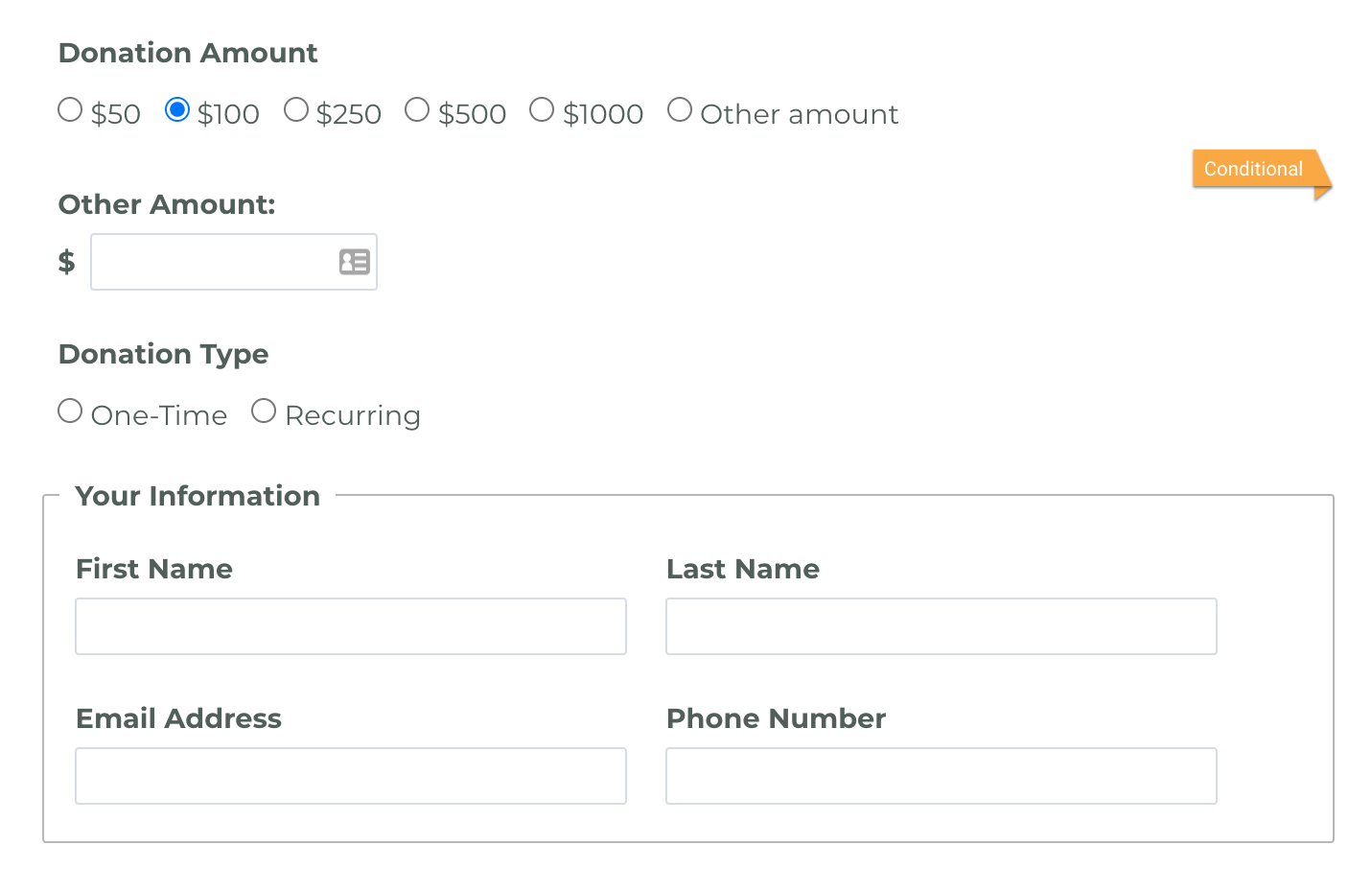Focus the Other Amount dollar input field
The width and height of the screenshot is (1372, 869).
(234, 262)
